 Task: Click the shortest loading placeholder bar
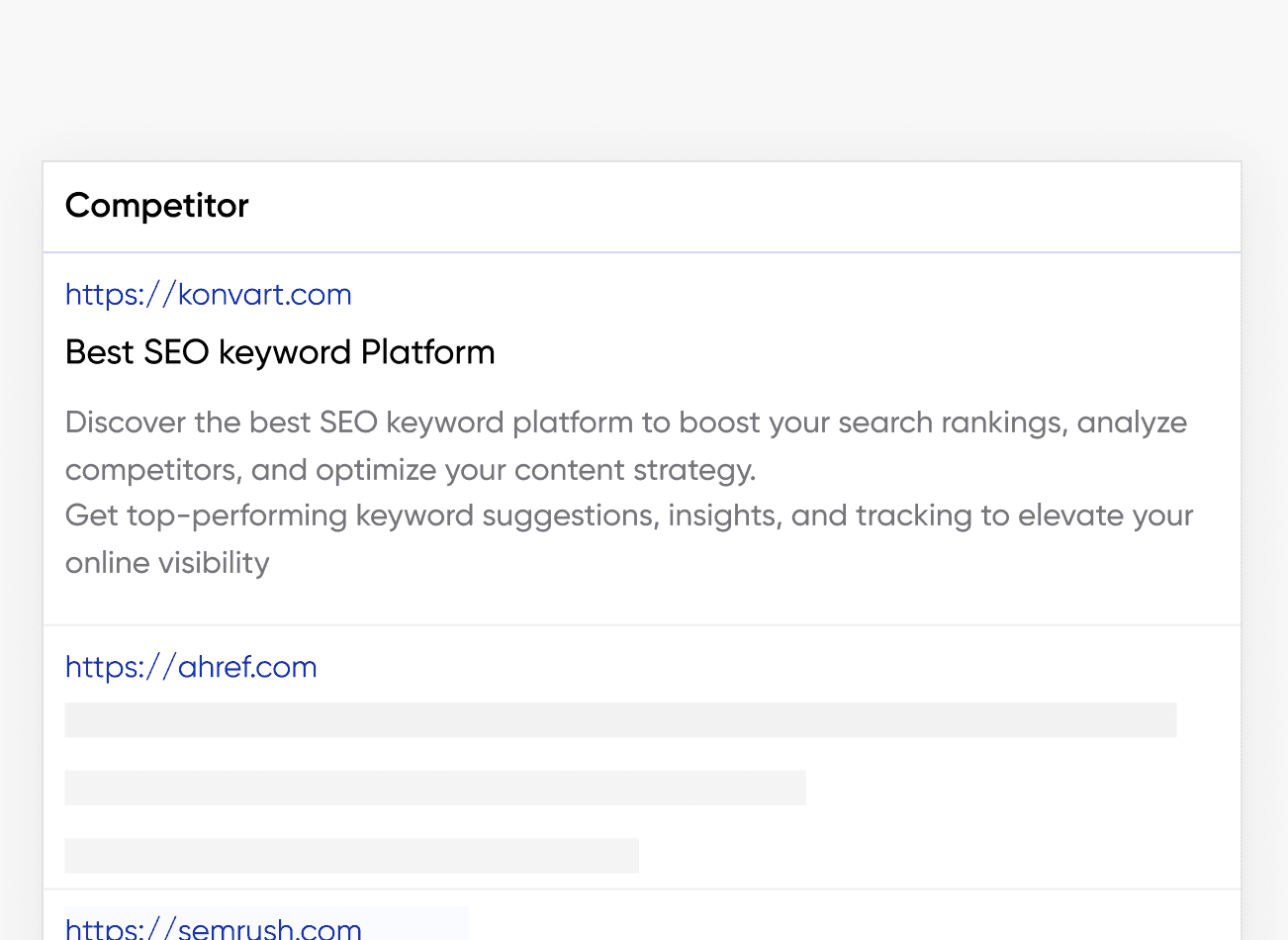click(x=351, y=856)
